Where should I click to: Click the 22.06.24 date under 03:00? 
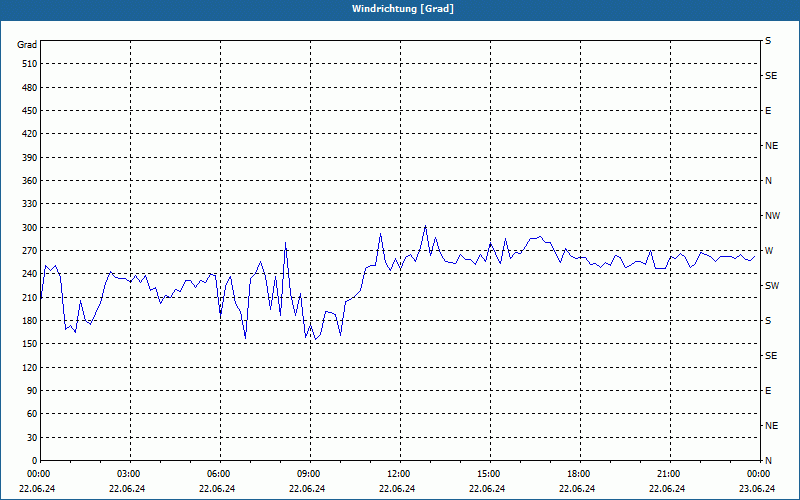[127, 489]
